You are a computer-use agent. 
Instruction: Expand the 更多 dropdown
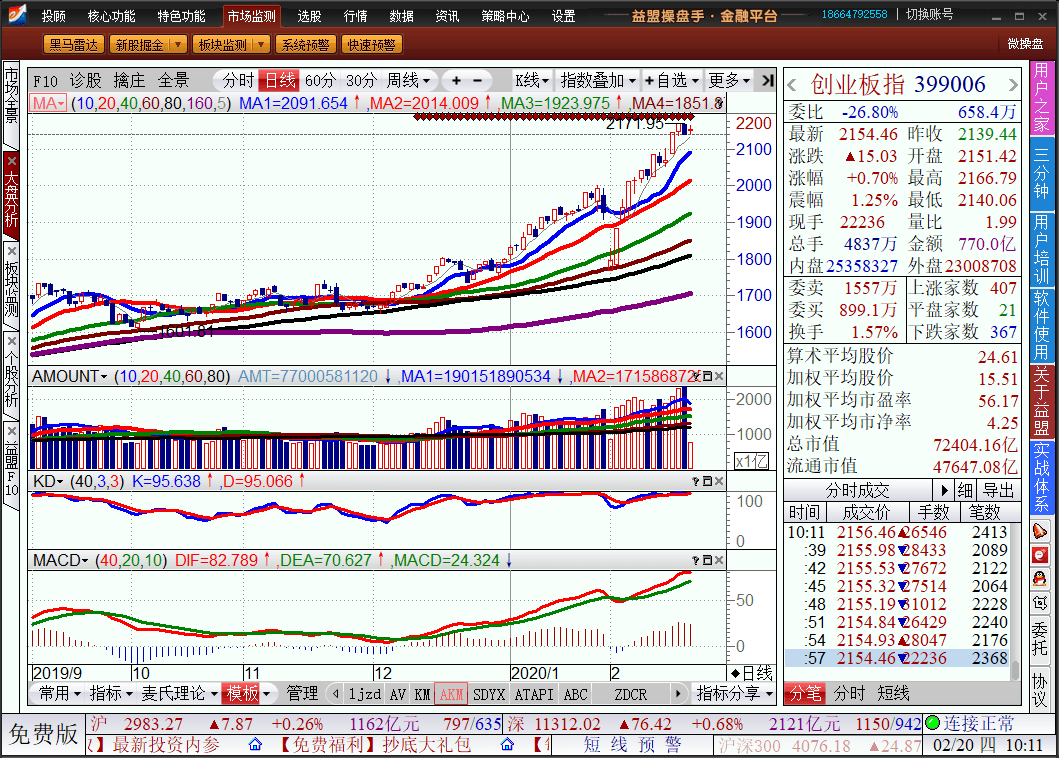pyautogui.click(x=729, y=80)
